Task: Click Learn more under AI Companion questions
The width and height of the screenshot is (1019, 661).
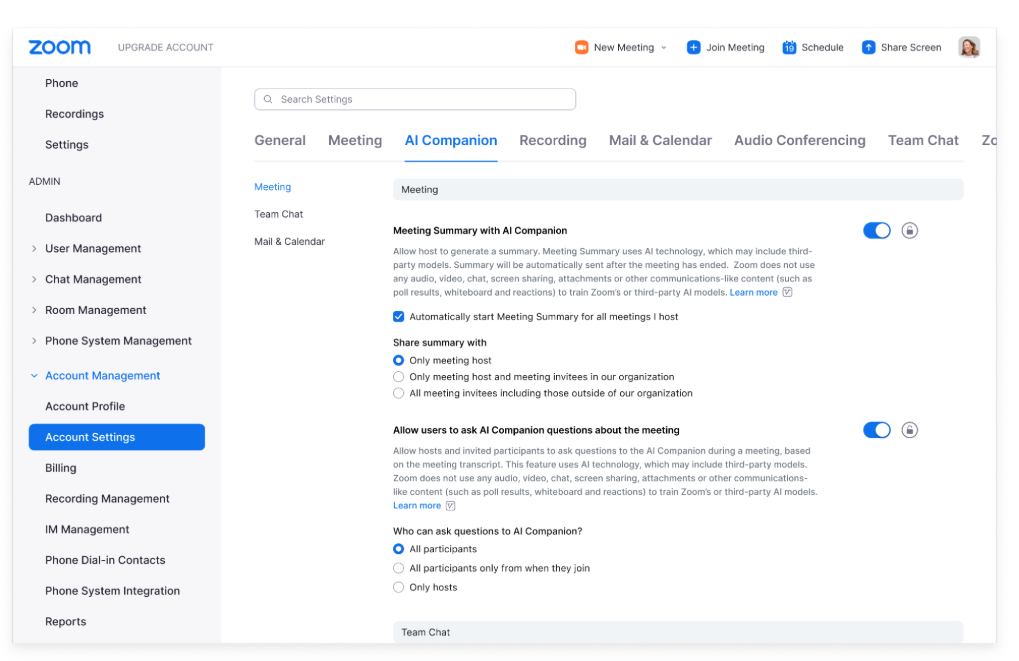Action: (x=417, y=506)
